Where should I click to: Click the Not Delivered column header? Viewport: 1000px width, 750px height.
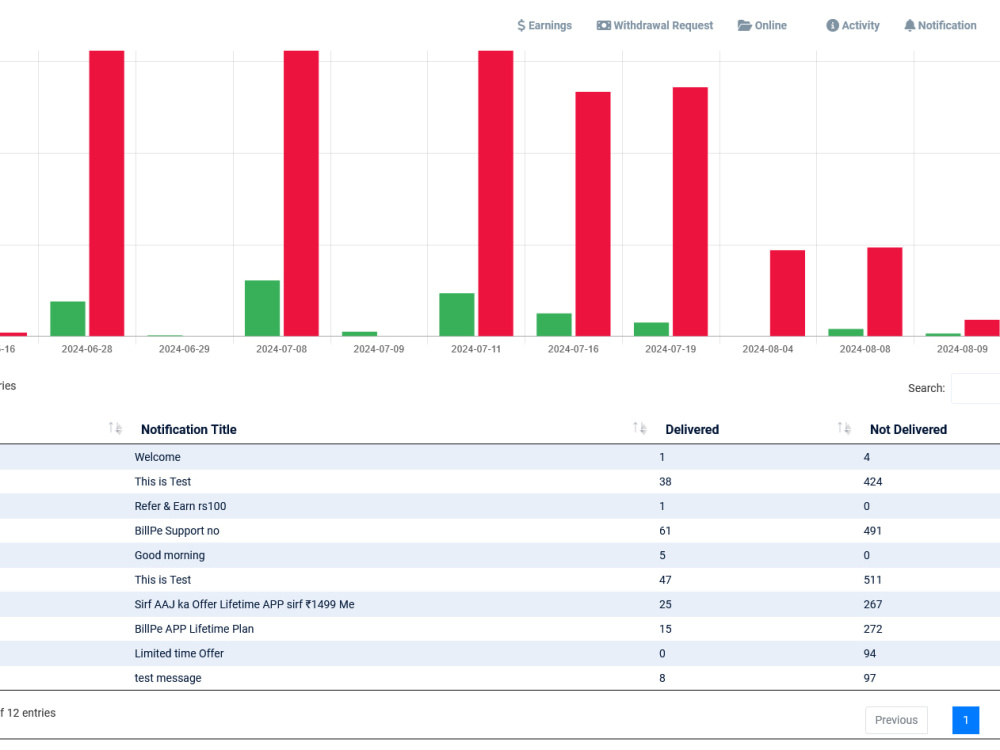(908, 430)
